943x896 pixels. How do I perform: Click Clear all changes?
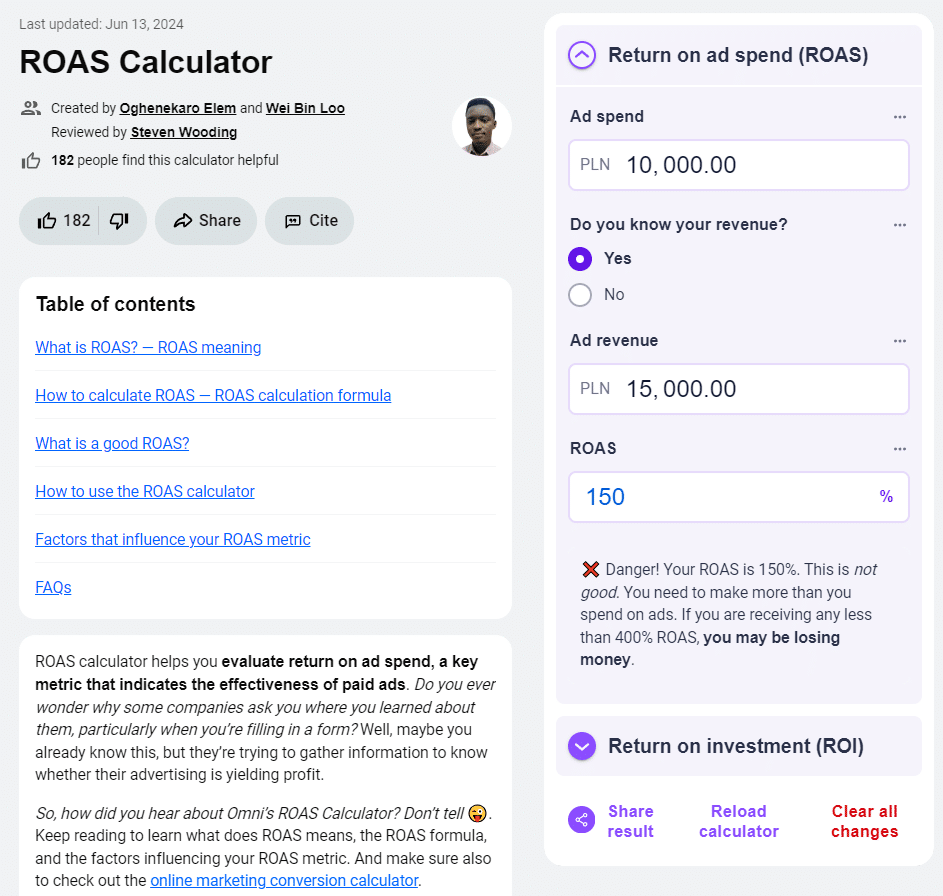pos(864,821)
